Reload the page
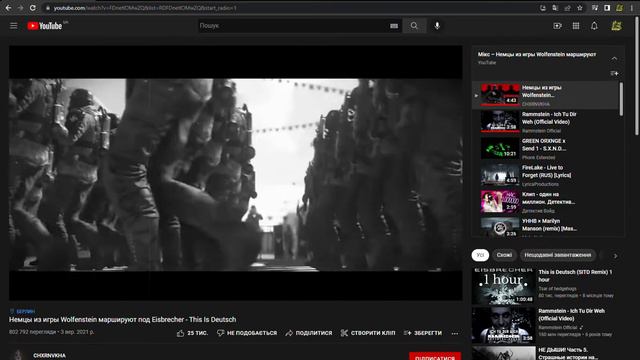The height and width of the screenshot is (360, 640). coord(33,8)
